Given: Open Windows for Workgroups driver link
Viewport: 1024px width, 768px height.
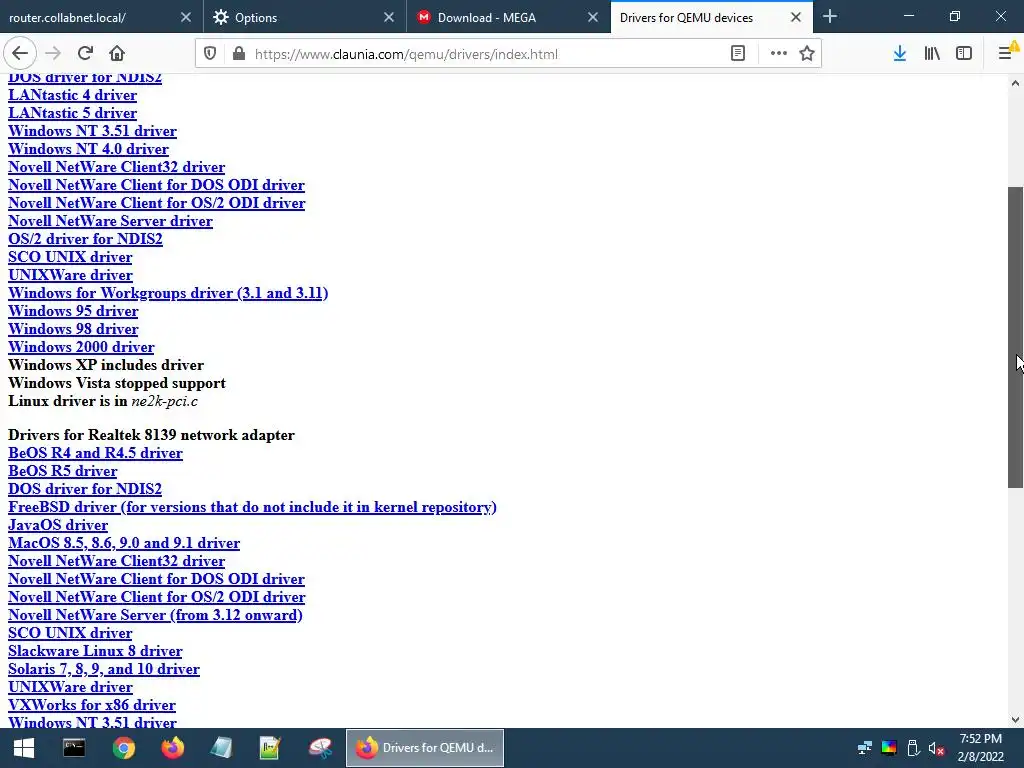Looking at the screenshot, I should click(168, 293).
